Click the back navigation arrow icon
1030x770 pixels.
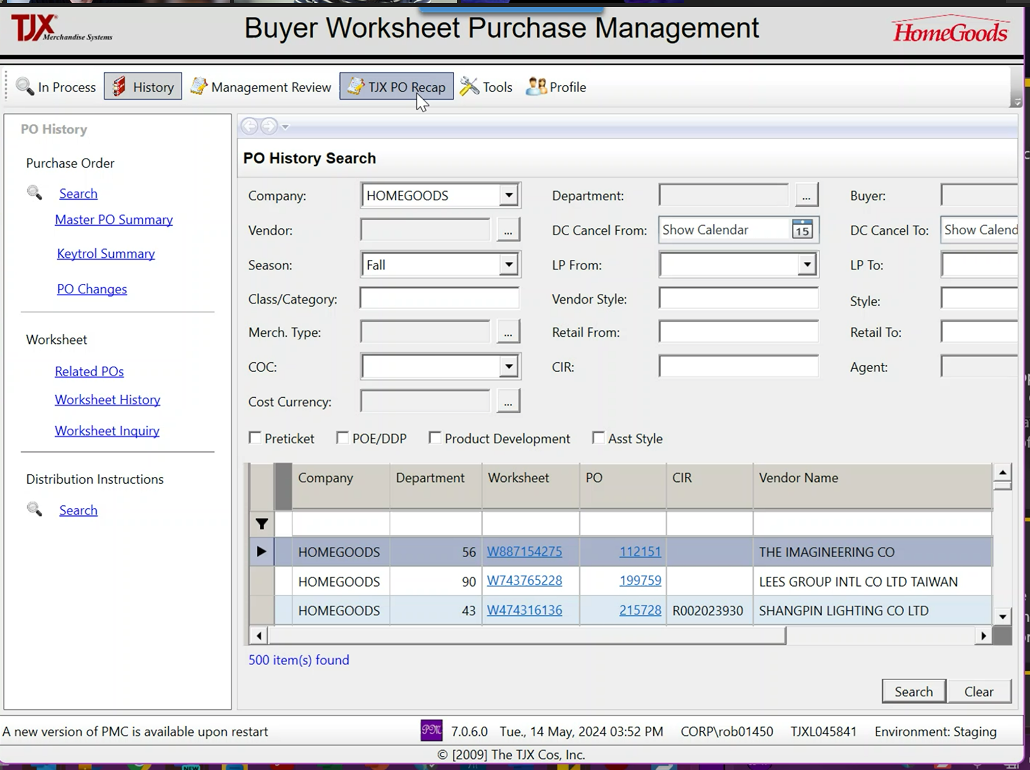(249, 126)
